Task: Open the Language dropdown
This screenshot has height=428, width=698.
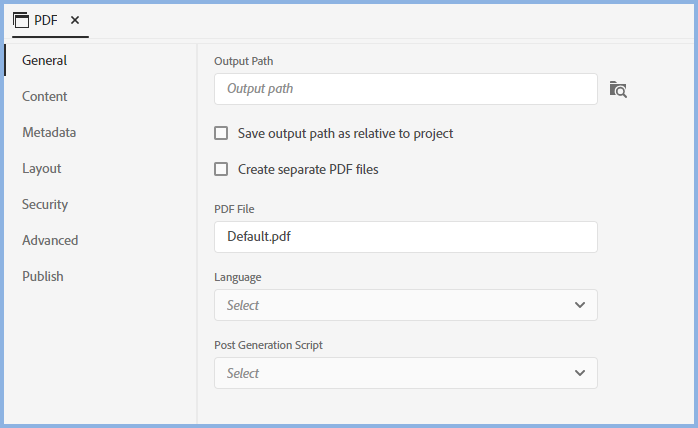Action: tap(405, 305)
